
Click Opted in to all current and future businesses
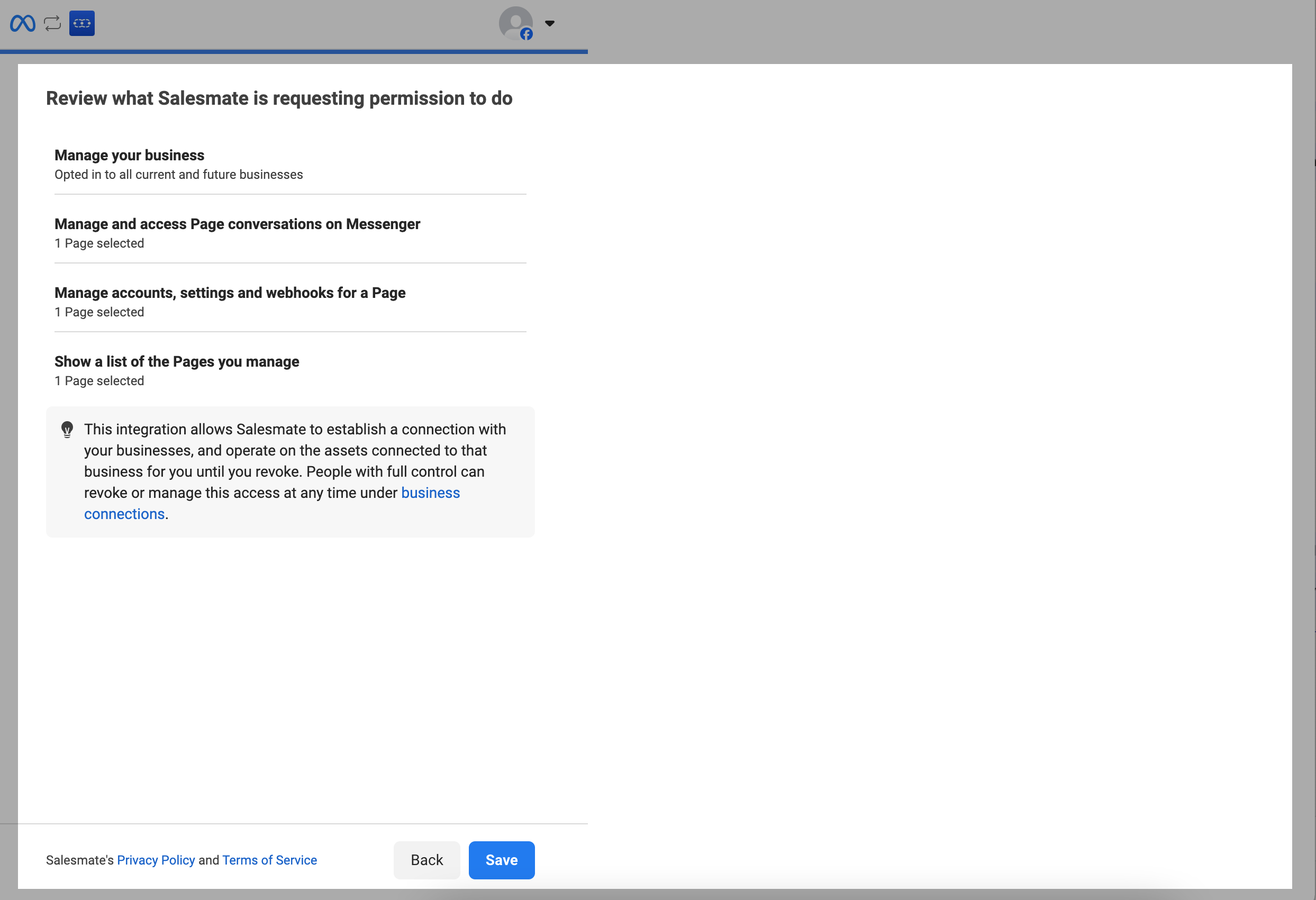178,175
